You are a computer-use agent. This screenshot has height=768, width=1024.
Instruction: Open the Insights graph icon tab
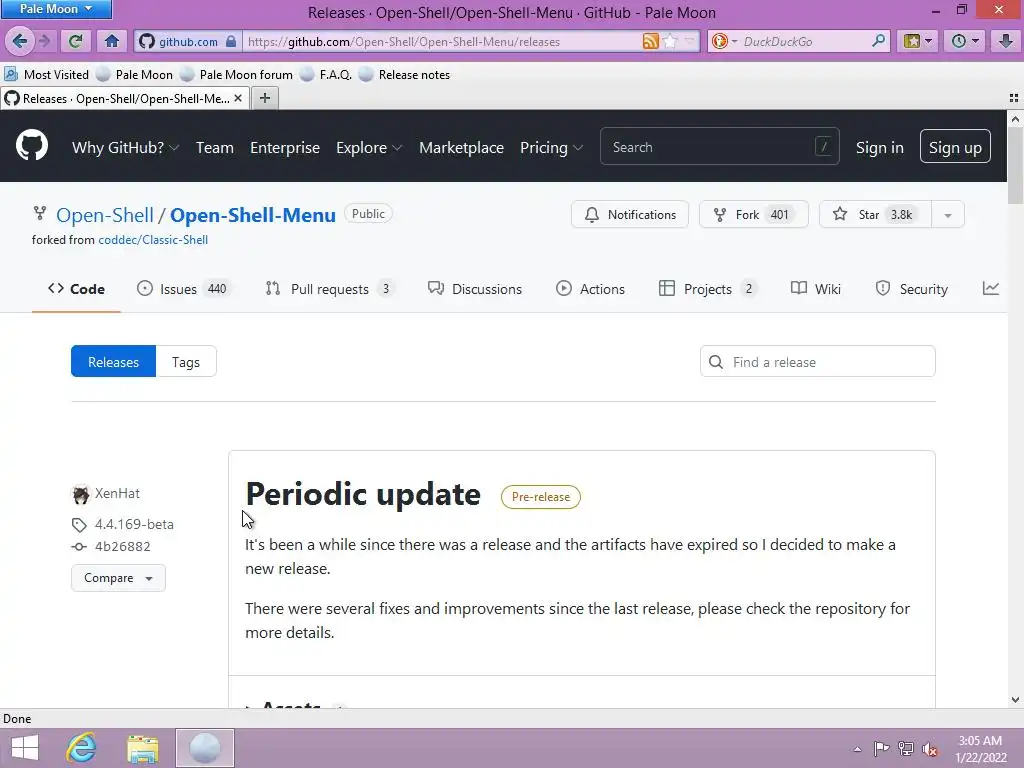coord(991,289)
